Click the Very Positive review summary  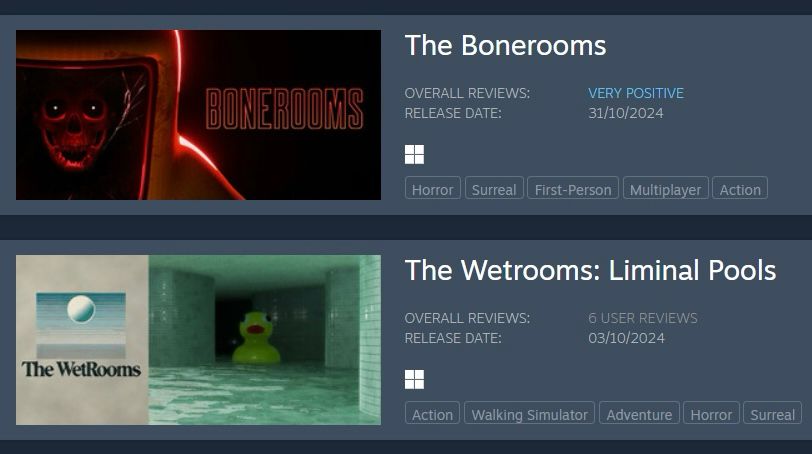(635, 93)
